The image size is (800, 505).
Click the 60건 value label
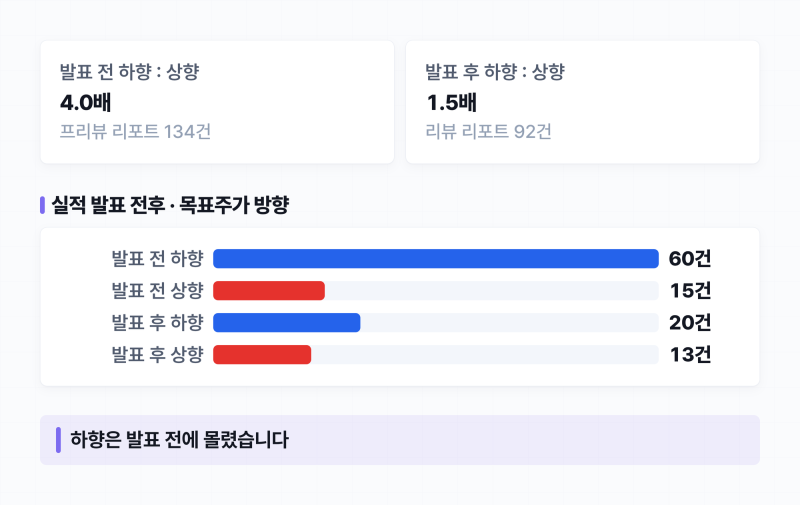click(690, 259)
